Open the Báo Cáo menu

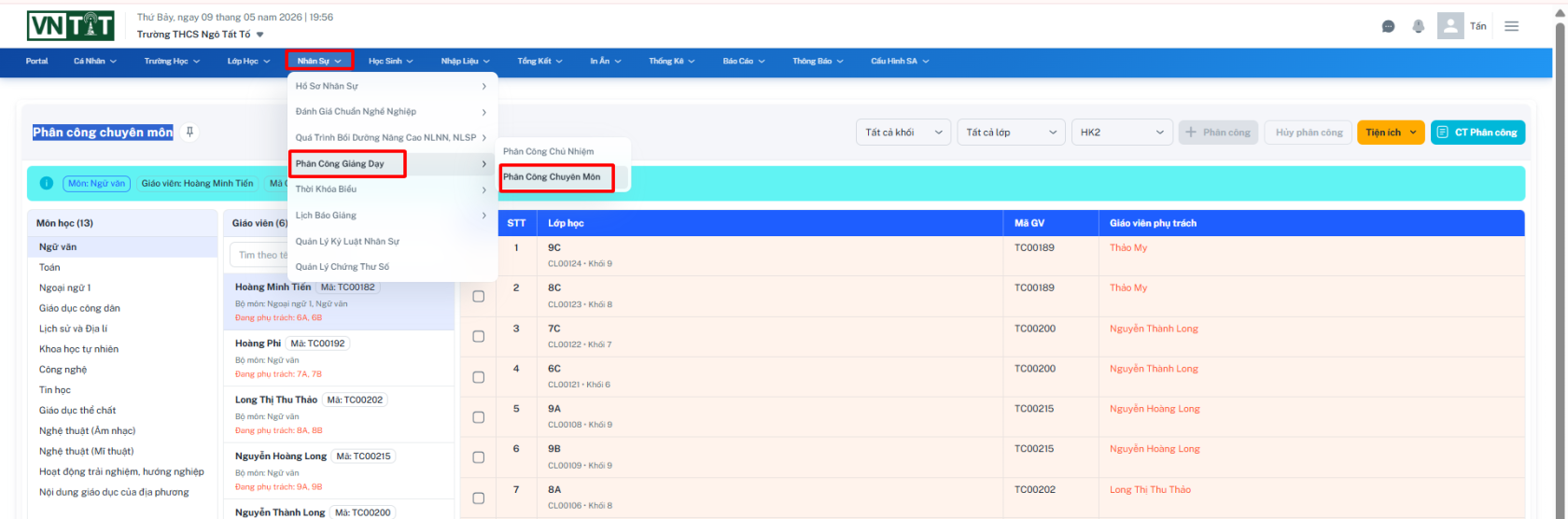click(744, 61)
